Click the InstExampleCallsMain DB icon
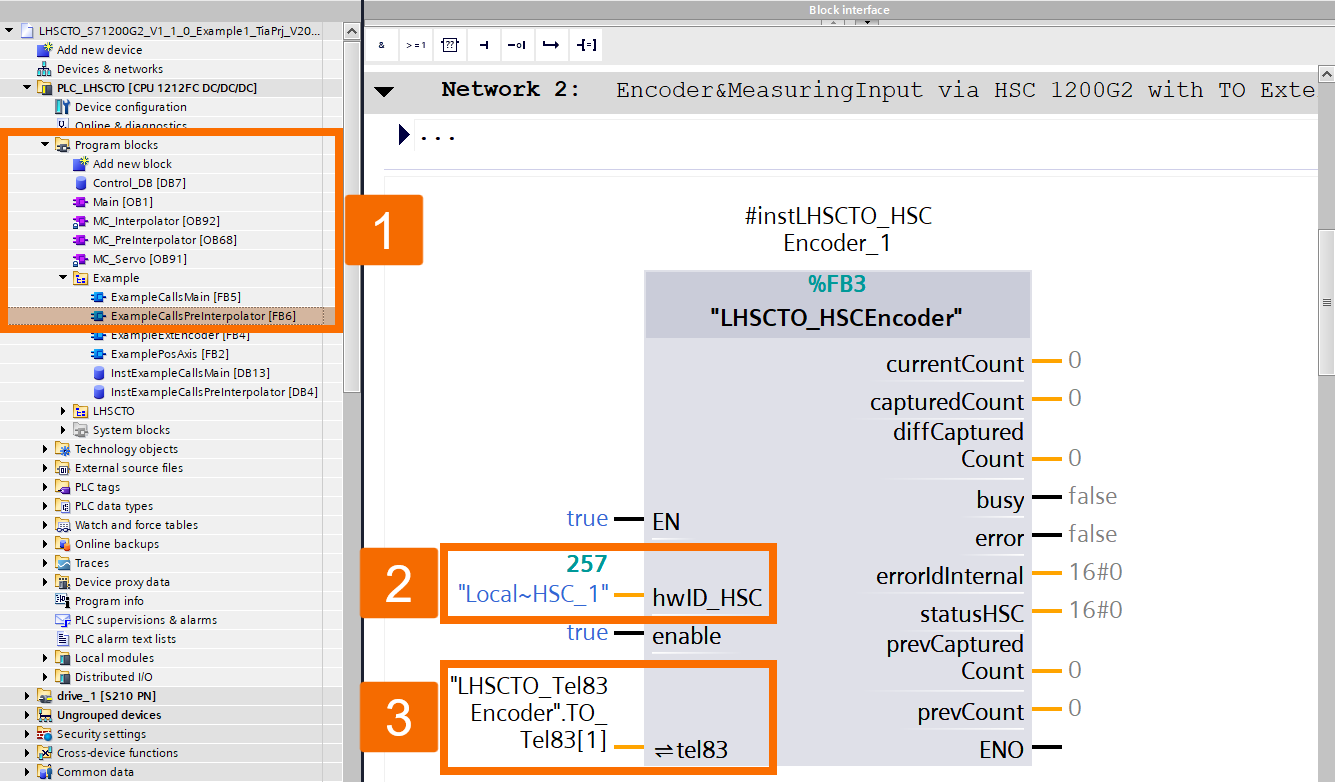Viewport: 1335px width, 782px height. [99, 373]
